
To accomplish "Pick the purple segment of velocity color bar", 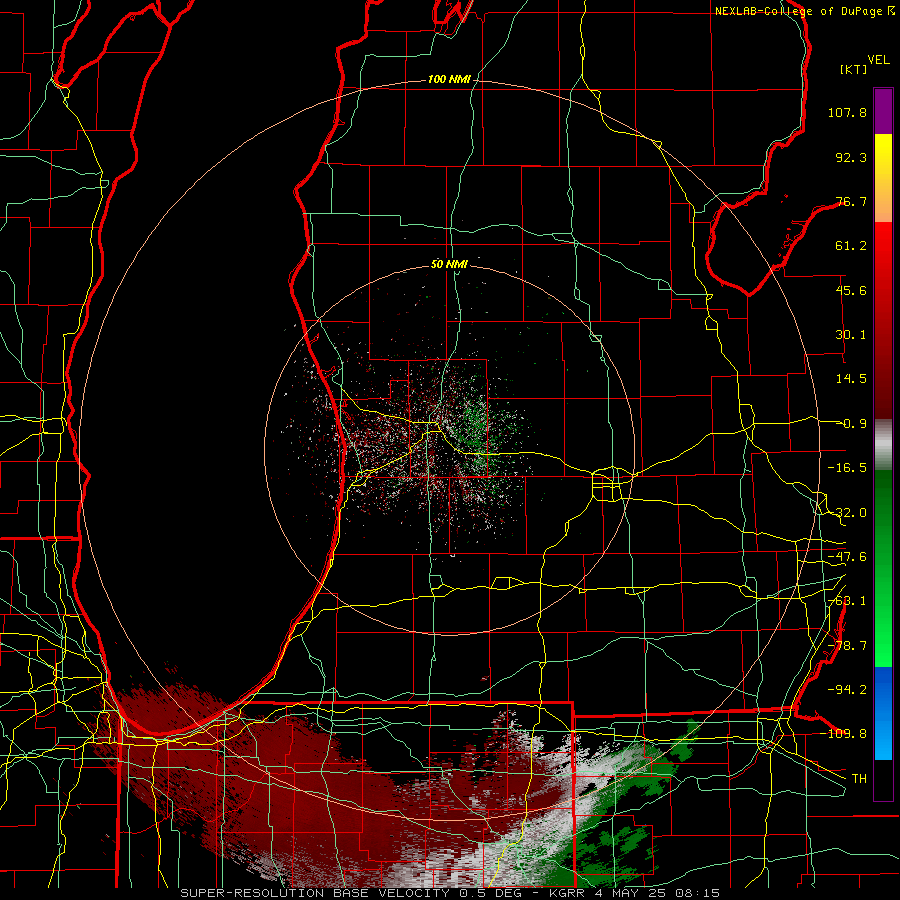I will [x=883, y=111].
